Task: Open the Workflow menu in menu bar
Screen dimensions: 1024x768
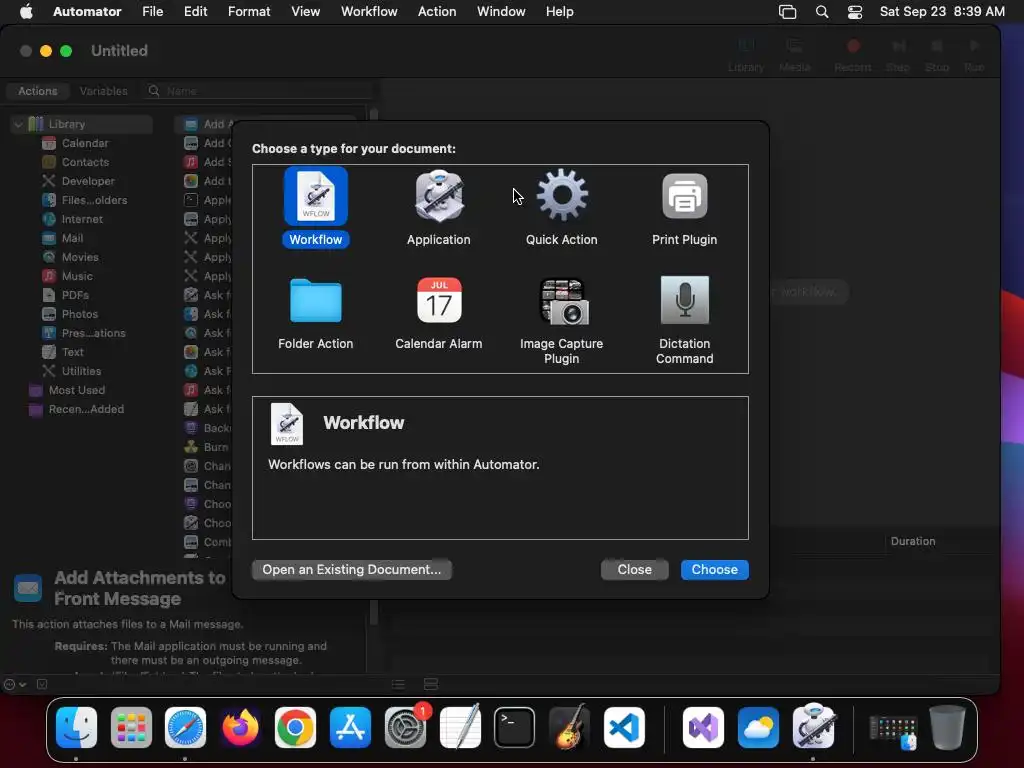Action: 369,11
